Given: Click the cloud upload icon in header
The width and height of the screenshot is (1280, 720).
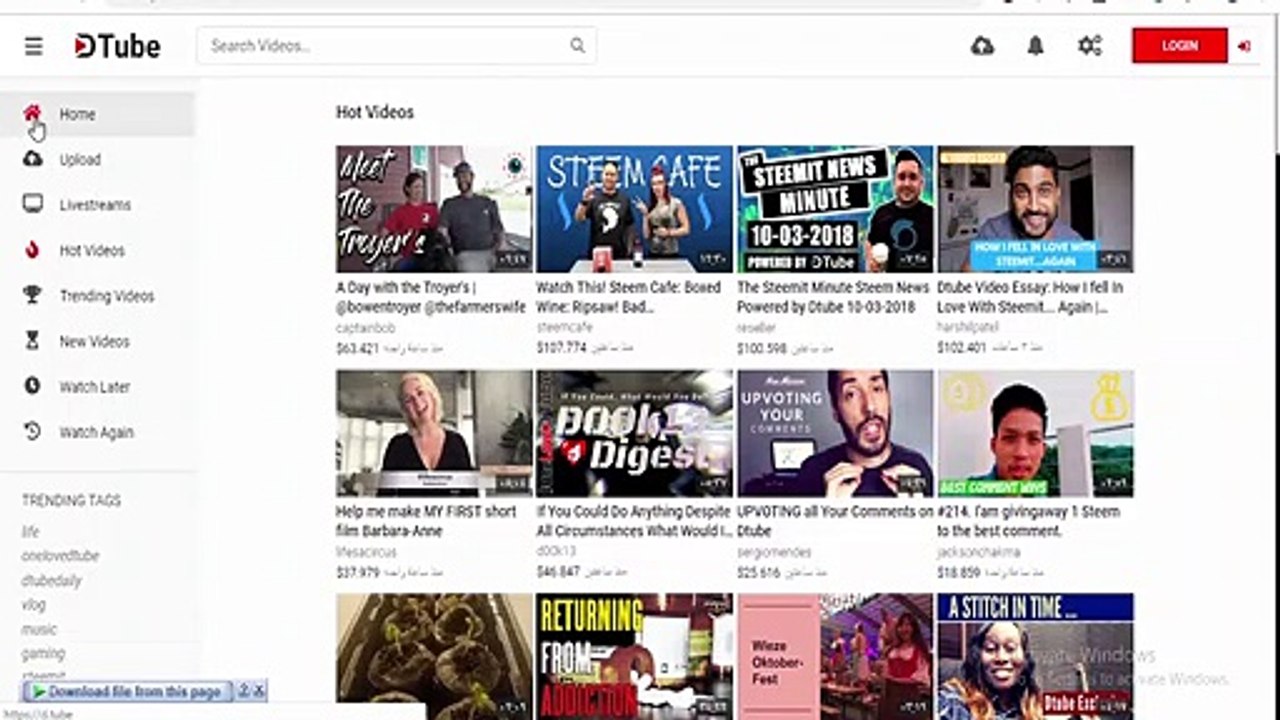Looking at the screenshot, I should (x=982, y=46).
